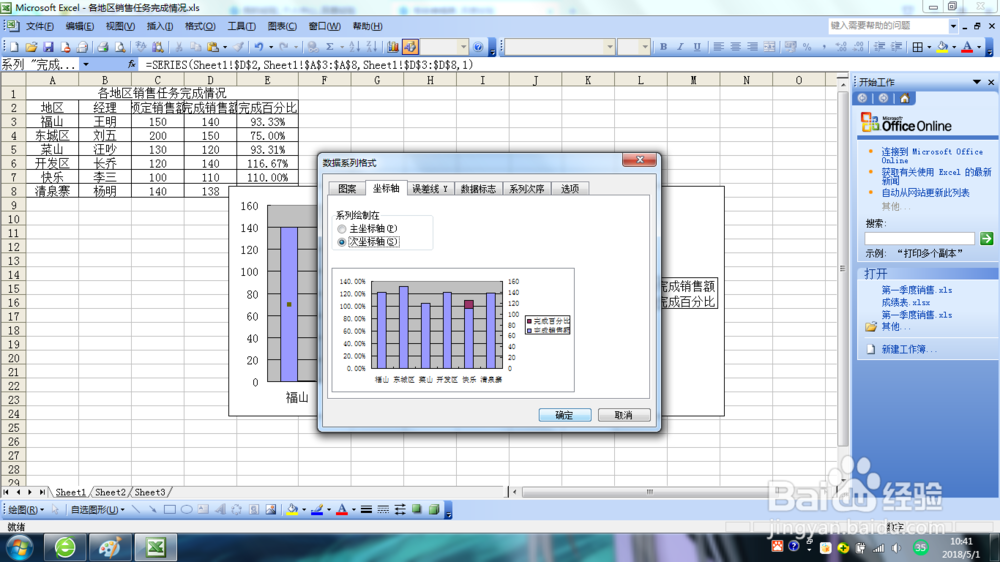Image resolution: width=1000 pixels, height=562 pixels.
Task: Open the help question box dropdown
Action: (953, 26)
